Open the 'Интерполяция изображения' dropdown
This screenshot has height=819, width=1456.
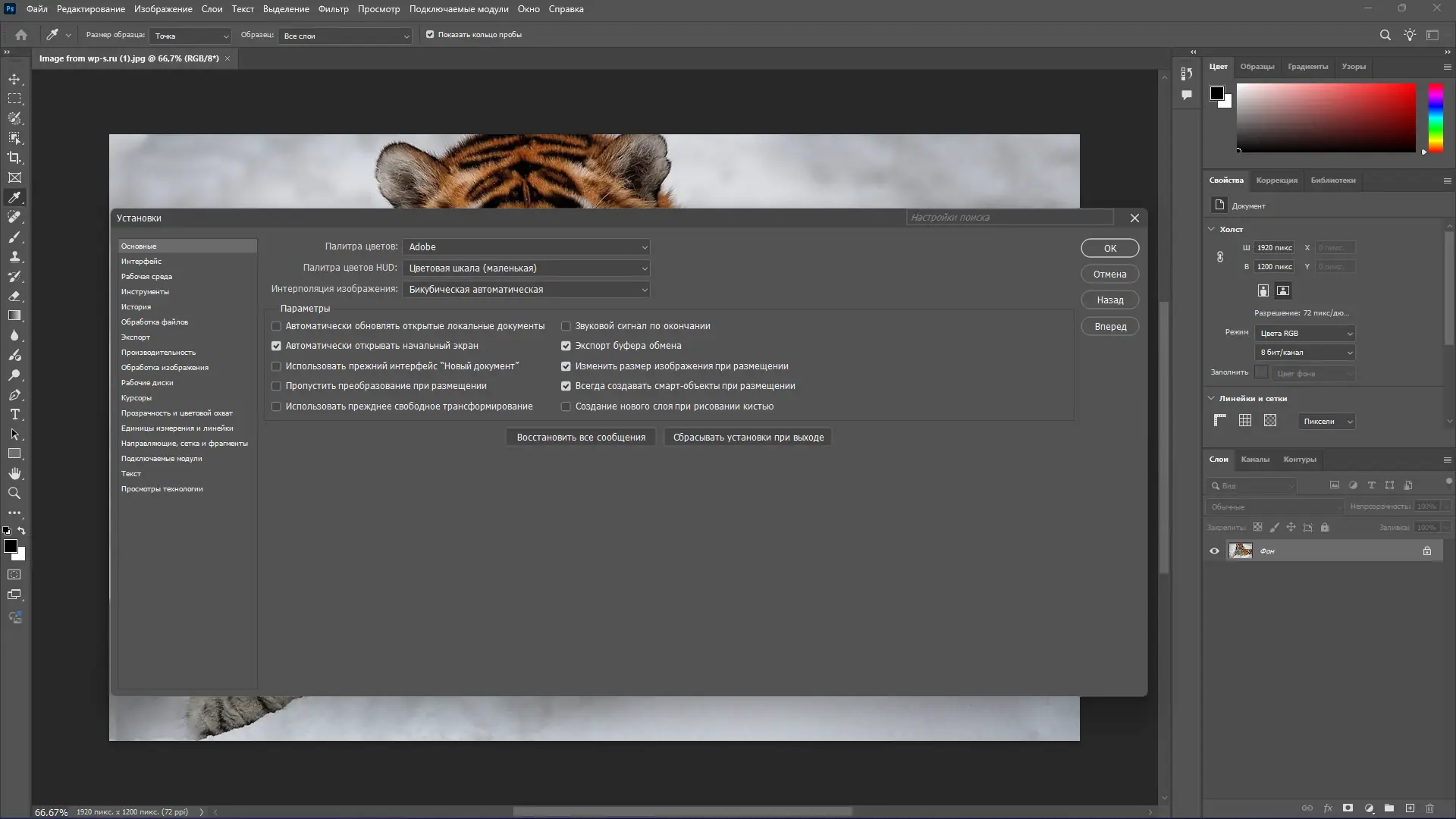point(526,290)
